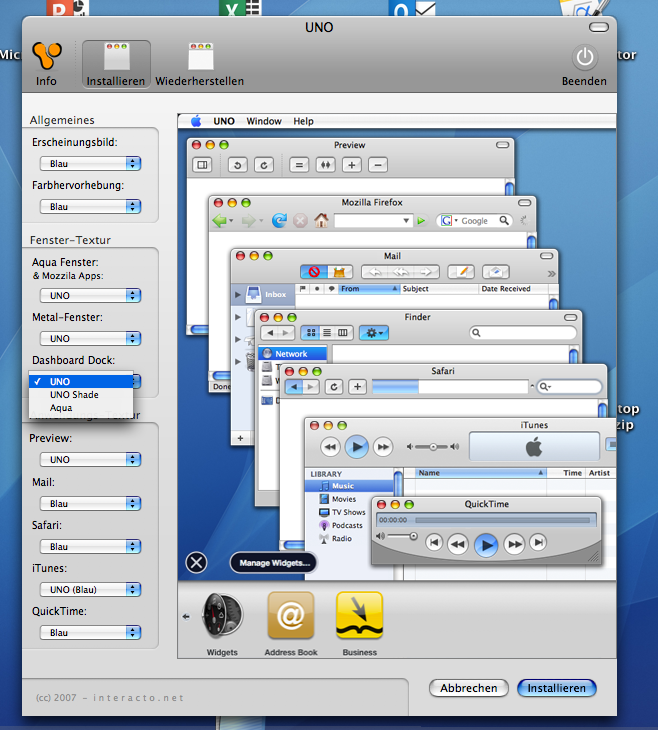Open the UNO menu in preview menu bar

tap(224, 121)
